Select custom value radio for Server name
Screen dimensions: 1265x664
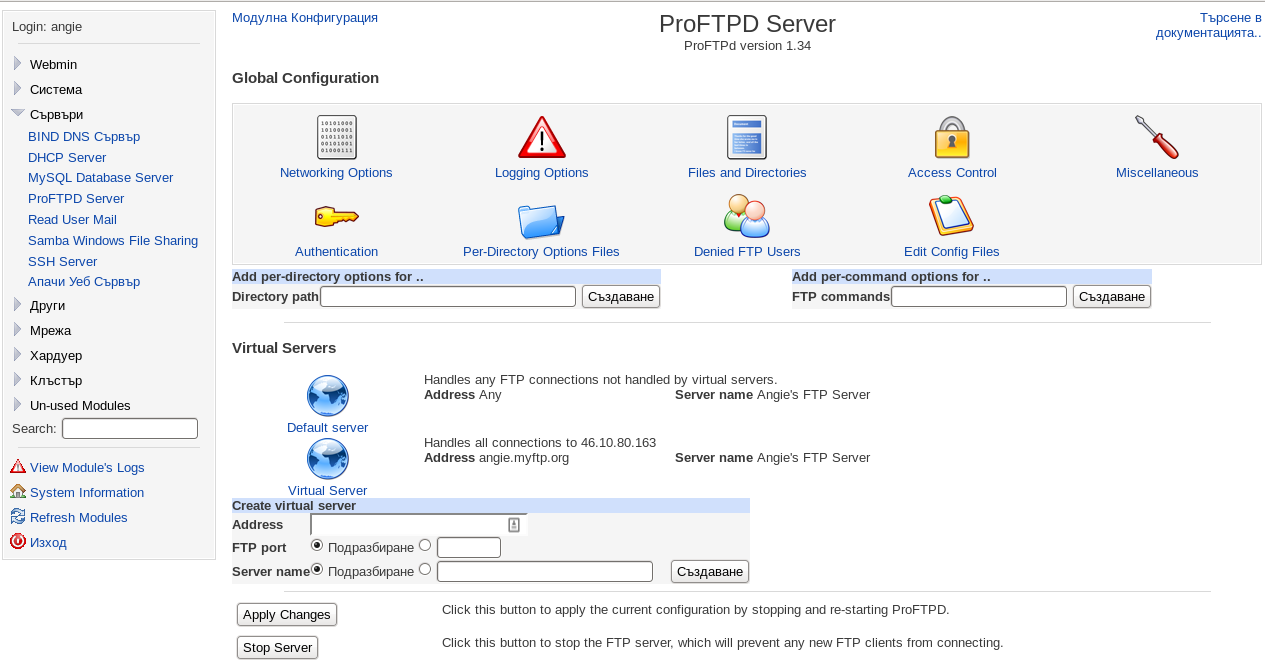pyautogui.click(x=425, y=569)
